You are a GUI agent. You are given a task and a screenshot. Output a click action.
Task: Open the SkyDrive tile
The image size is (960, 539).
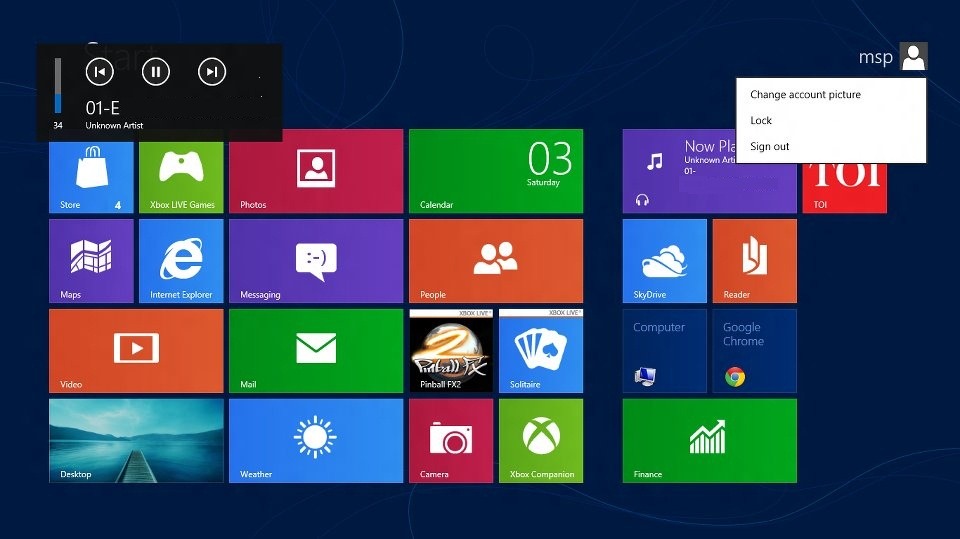pos(665,261)
